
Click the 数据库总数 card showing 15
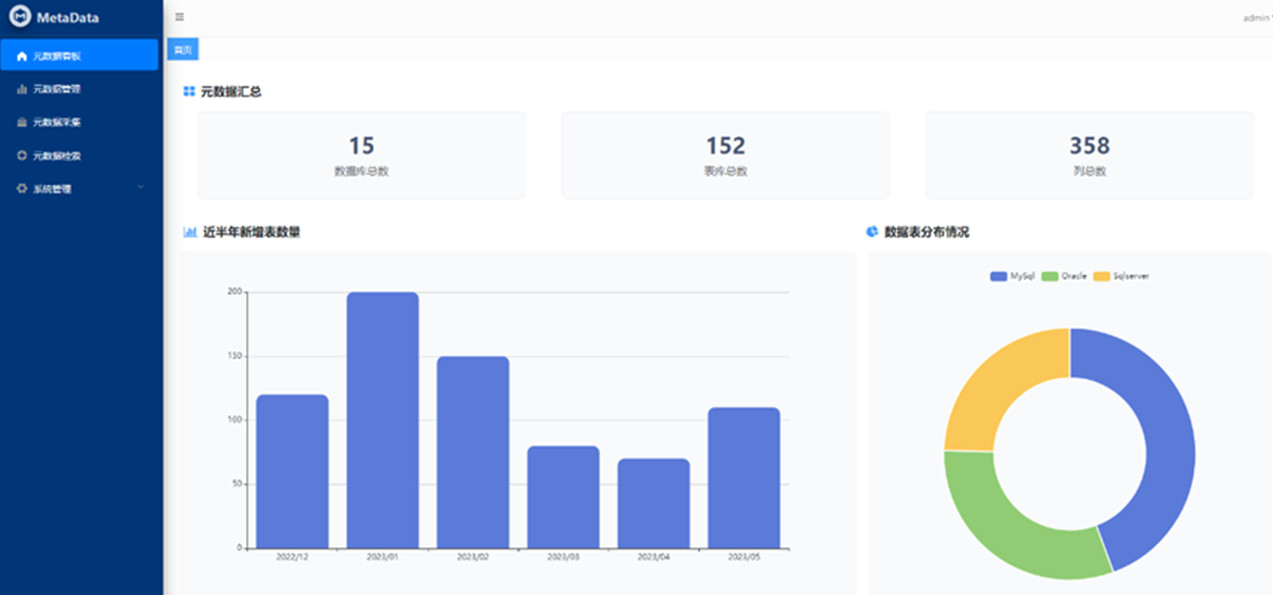361,155
